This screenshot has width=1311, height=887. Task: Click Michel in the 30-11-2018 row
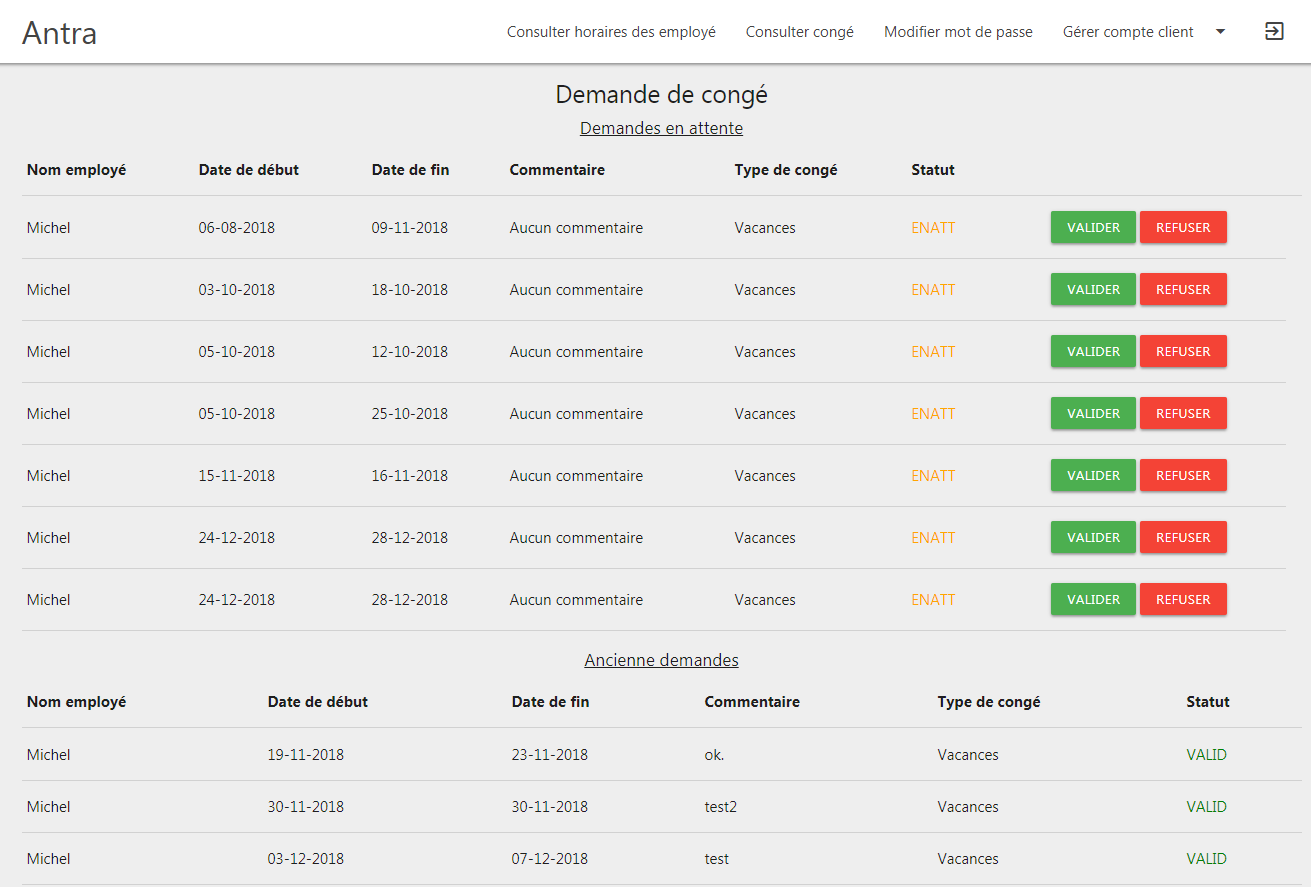tap(49, 807)
